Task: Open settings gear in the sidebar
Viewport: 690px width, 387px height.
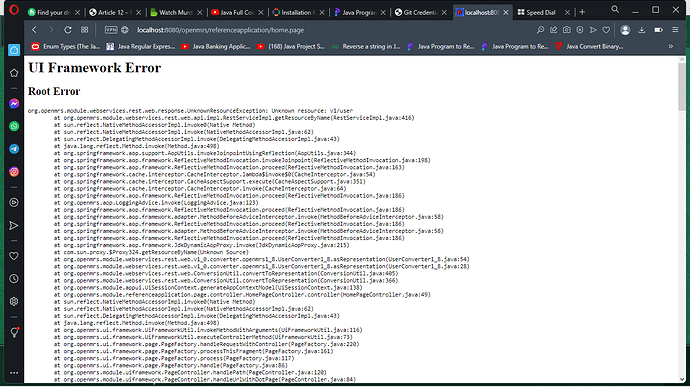Action: (x=14, y=302)
